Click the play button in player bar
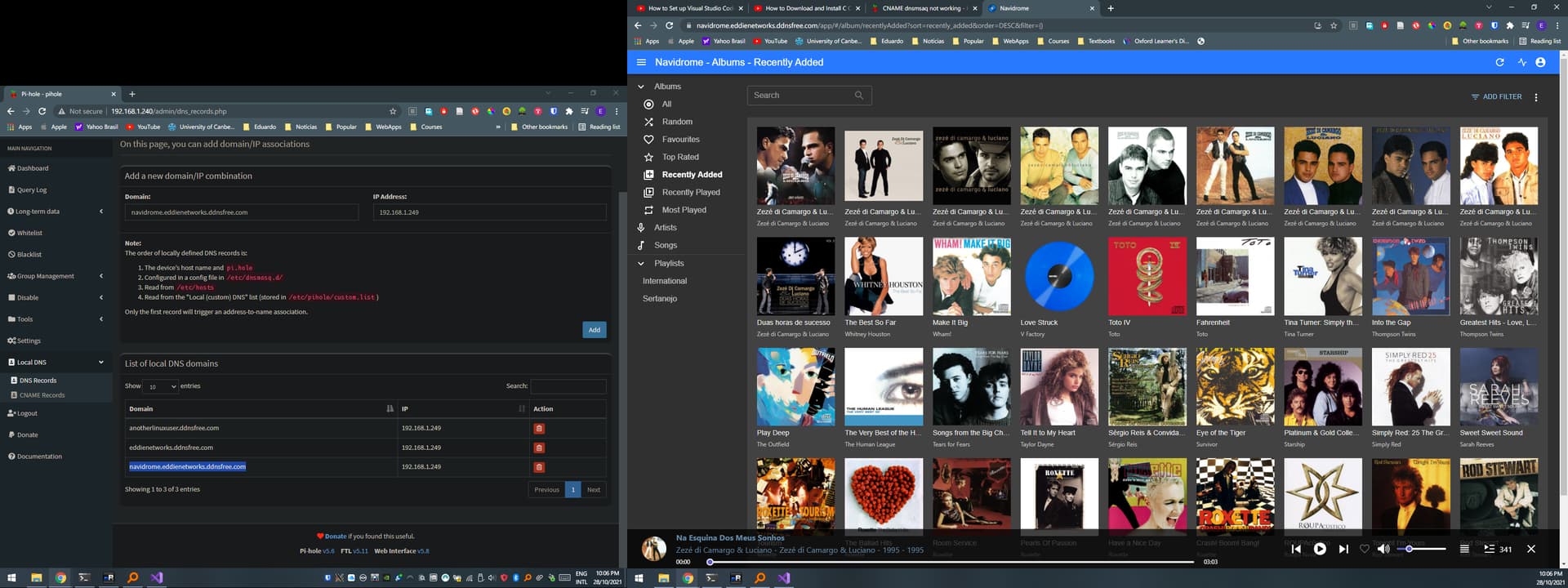Viewport: 1568px width, 588px height. (1320, 549)
